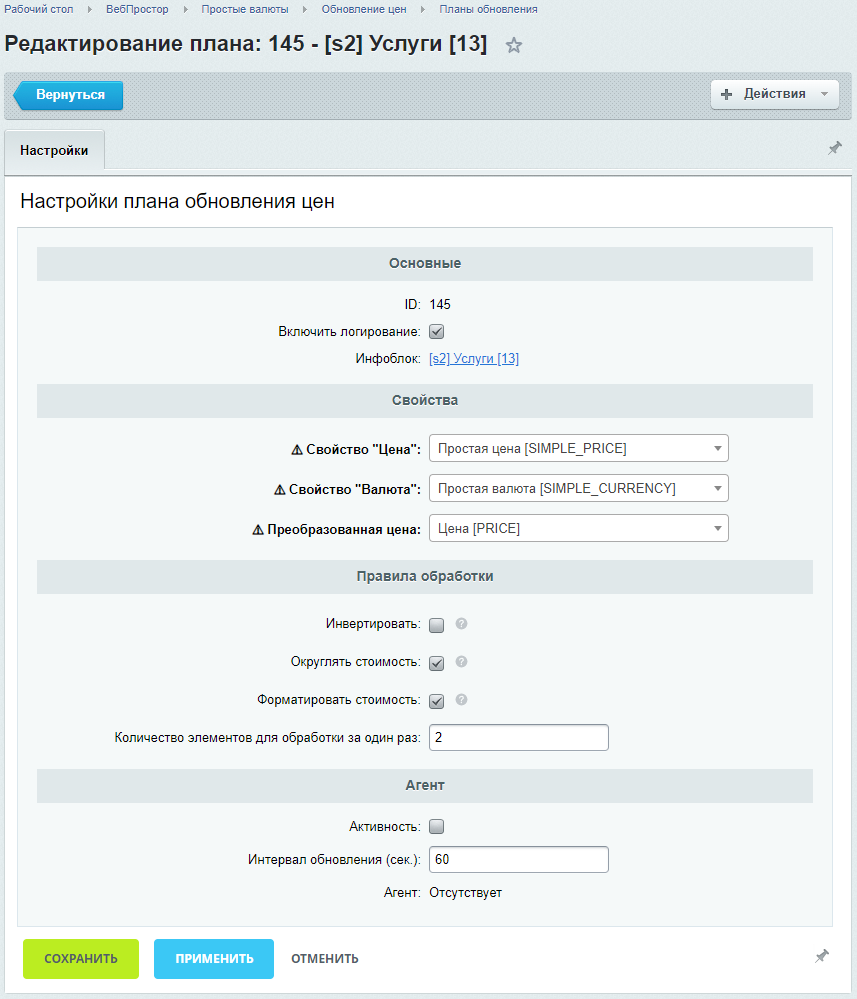The height and width of the screenshot is (999, 857).
Task: Open the ВебПростор breadcrumb
Action: [137, 10]
